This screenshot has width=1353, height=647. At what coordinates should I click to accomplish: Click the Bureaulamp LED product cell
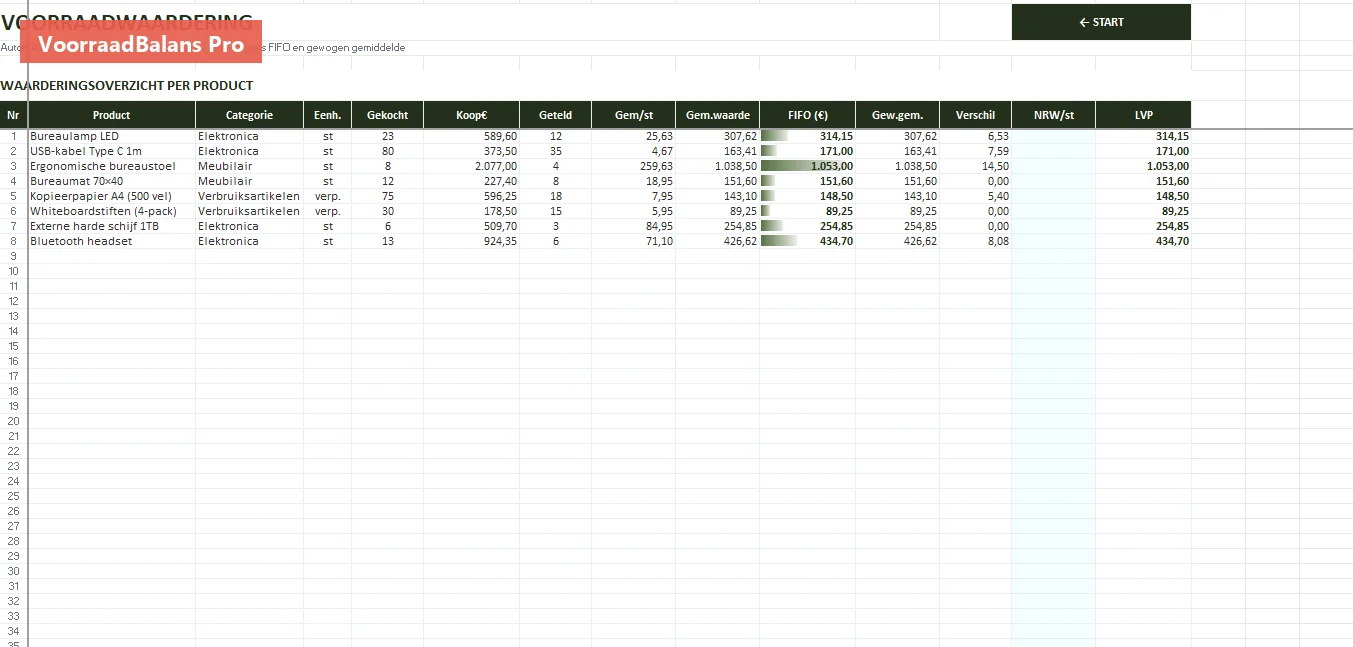[112, 136]
